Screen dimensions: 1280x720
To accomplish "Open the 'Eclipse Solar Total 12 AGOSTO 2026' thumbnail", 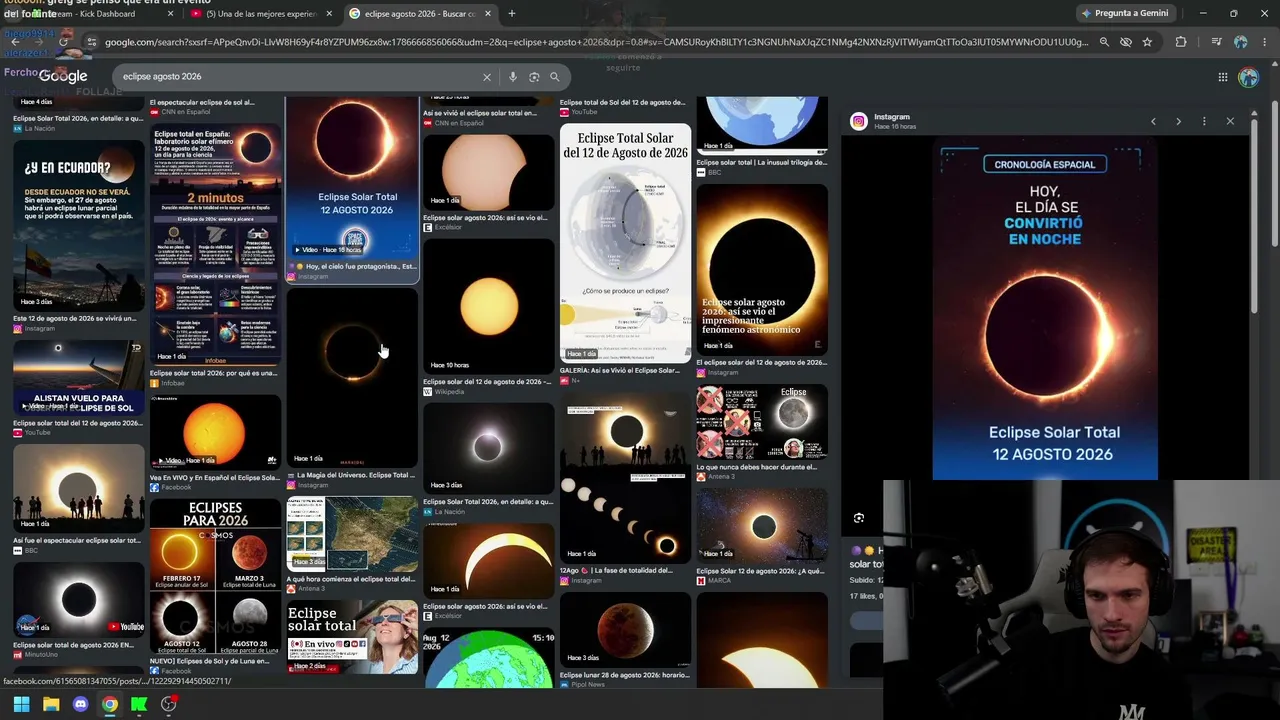I will click(x=352, y=177).
